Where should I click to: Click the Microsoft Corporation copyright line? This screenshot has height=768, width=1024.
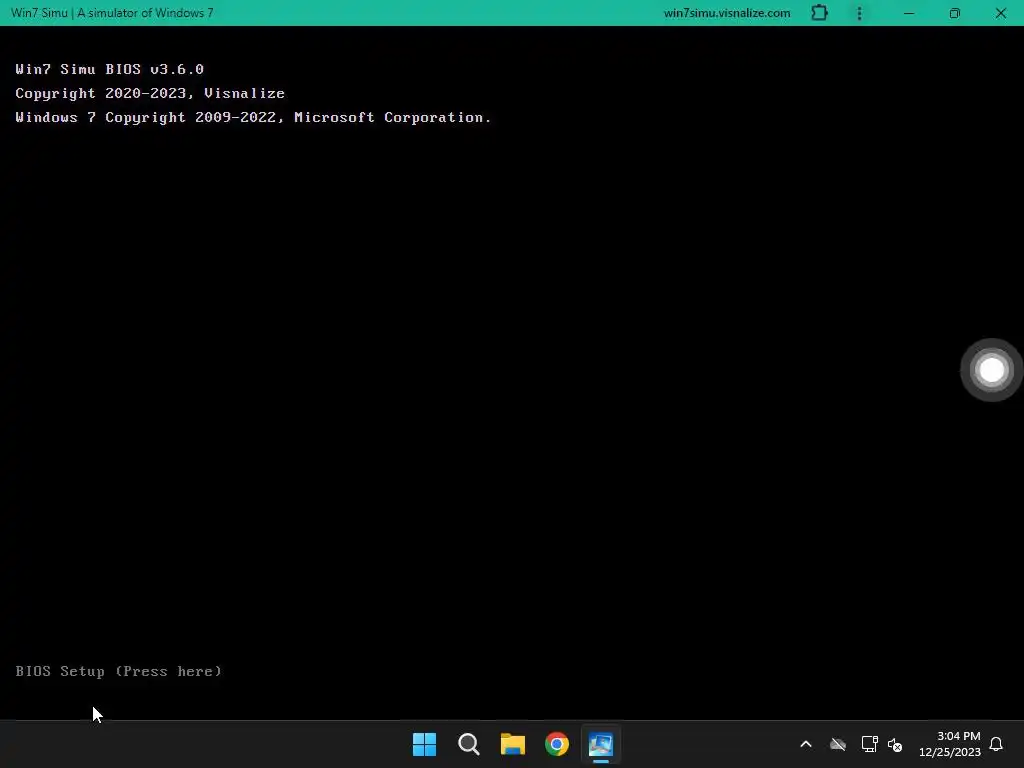[x=253, y=118]
